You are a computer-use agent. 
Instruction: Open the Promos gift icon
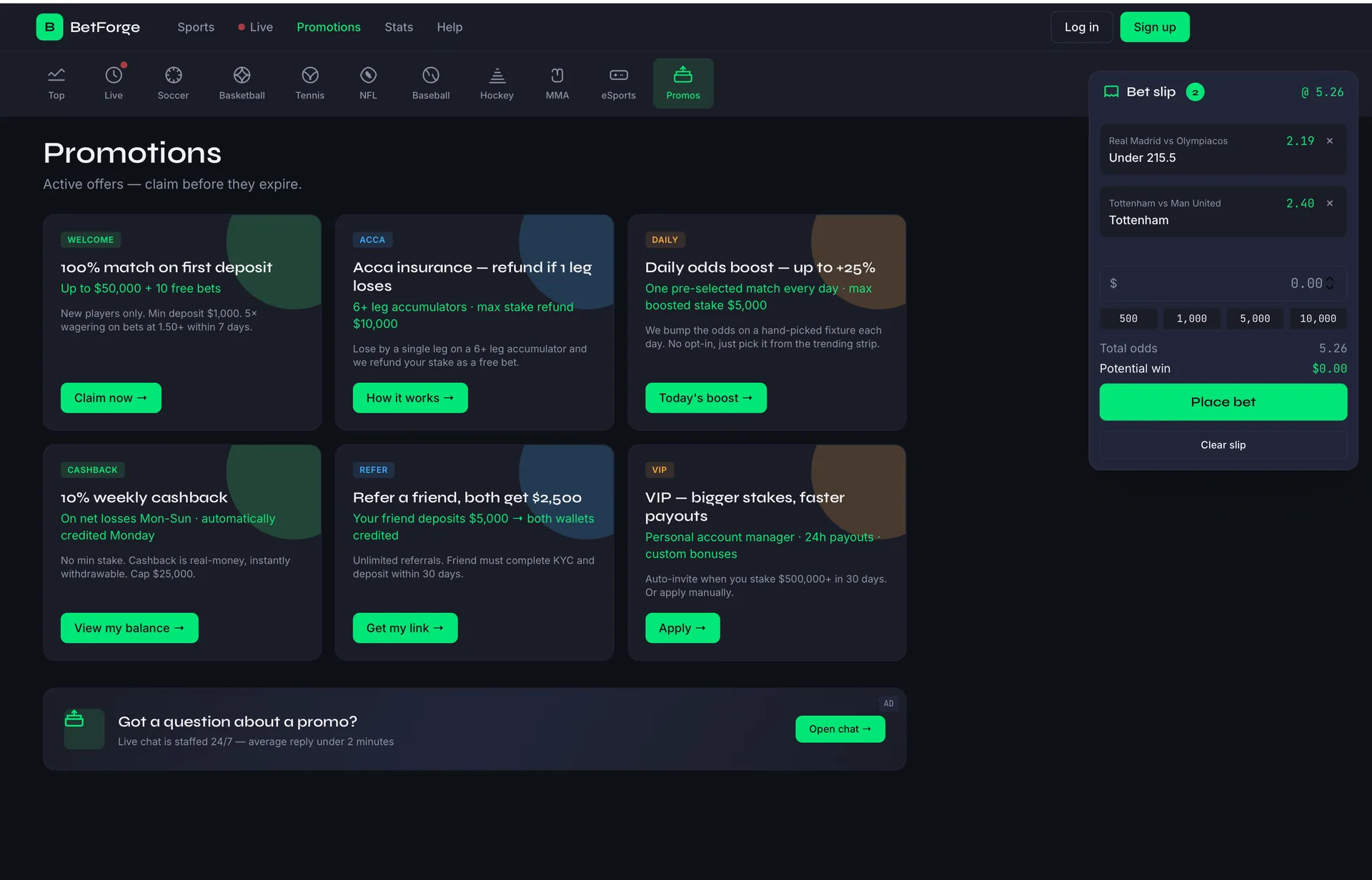click(683, 83)
